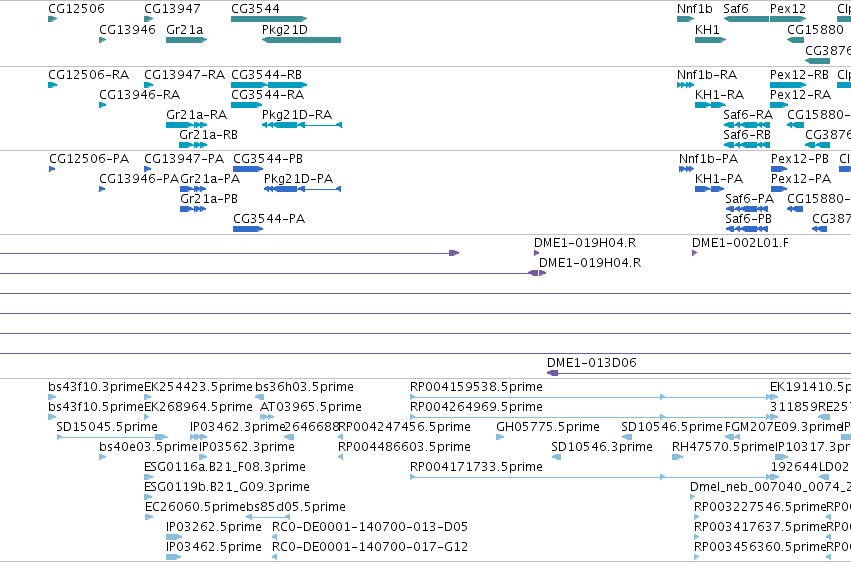The width and height of the screenshot is (851, 562).
Task: Click label RC0-DE0001-140700-013-D05
Action: point(370,527)
